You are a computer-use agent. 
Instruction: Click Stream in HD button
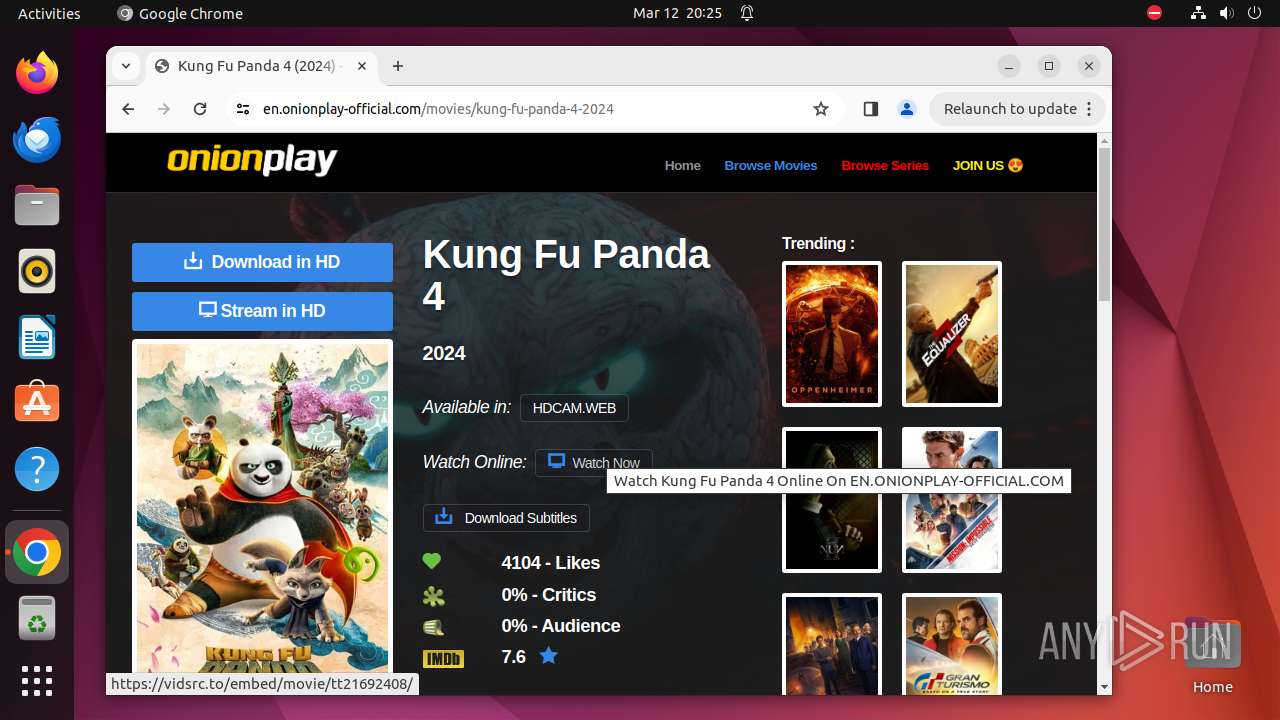(x=262, y=311)
